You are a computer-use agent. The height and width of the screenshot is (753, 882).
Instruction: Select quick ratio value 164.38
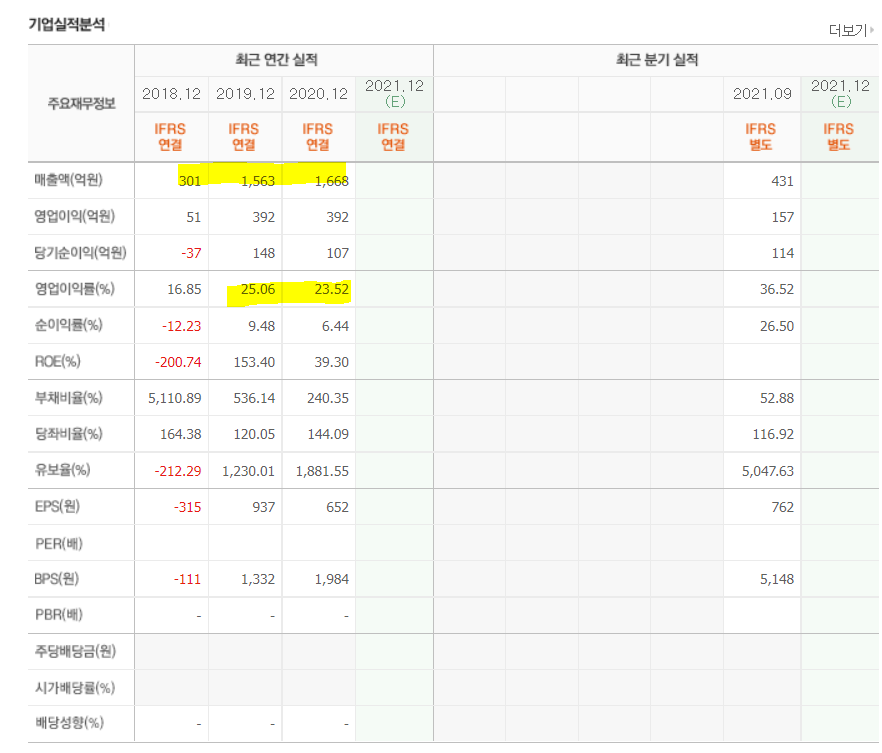coord(181,434)
